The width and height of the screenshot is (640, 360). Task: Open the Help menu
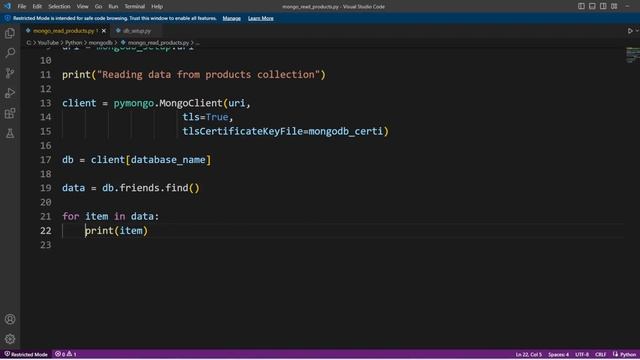(157, 7)
